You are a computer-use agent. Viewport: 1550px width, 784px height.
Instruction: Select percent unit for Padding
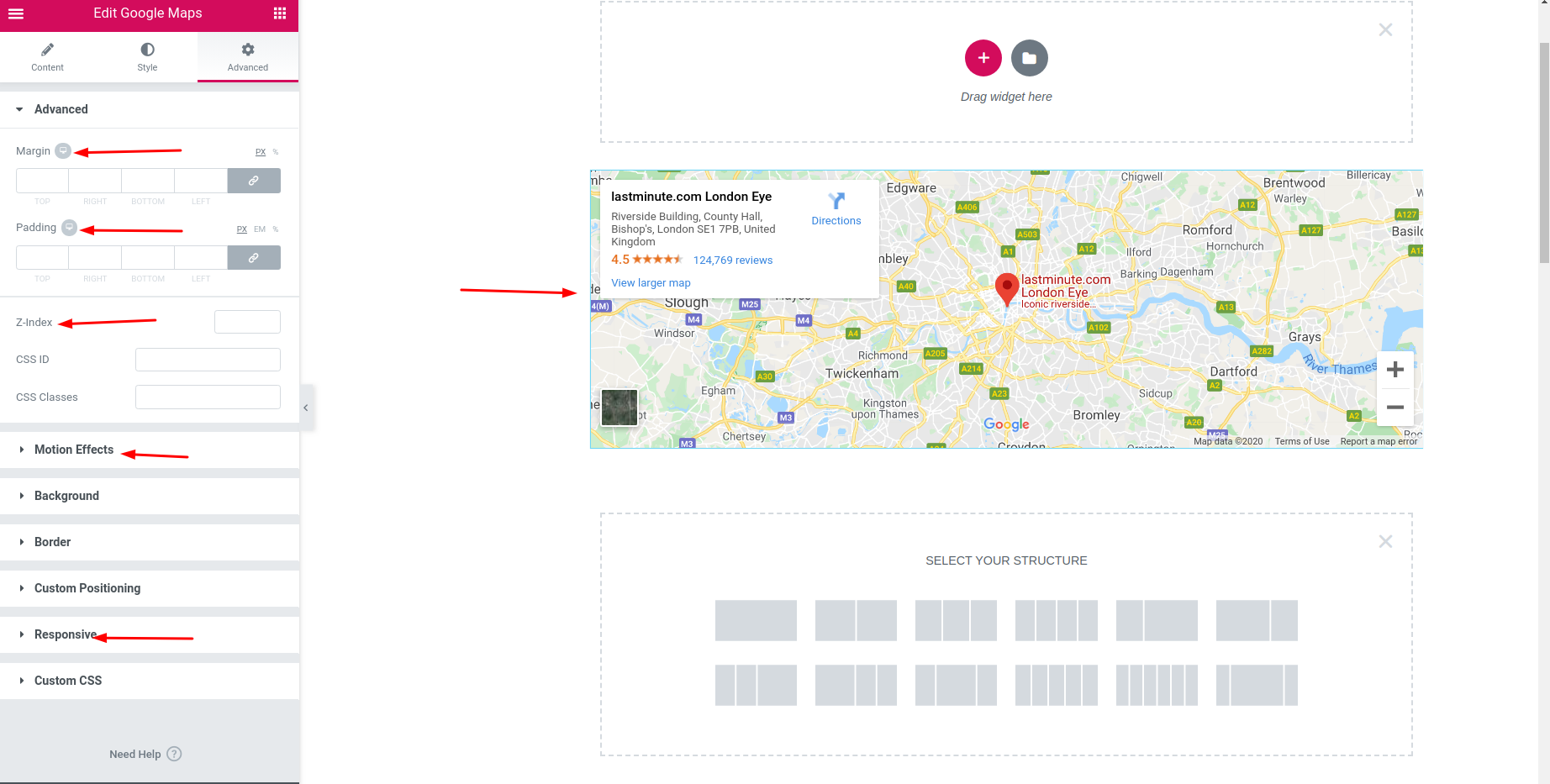276,229
